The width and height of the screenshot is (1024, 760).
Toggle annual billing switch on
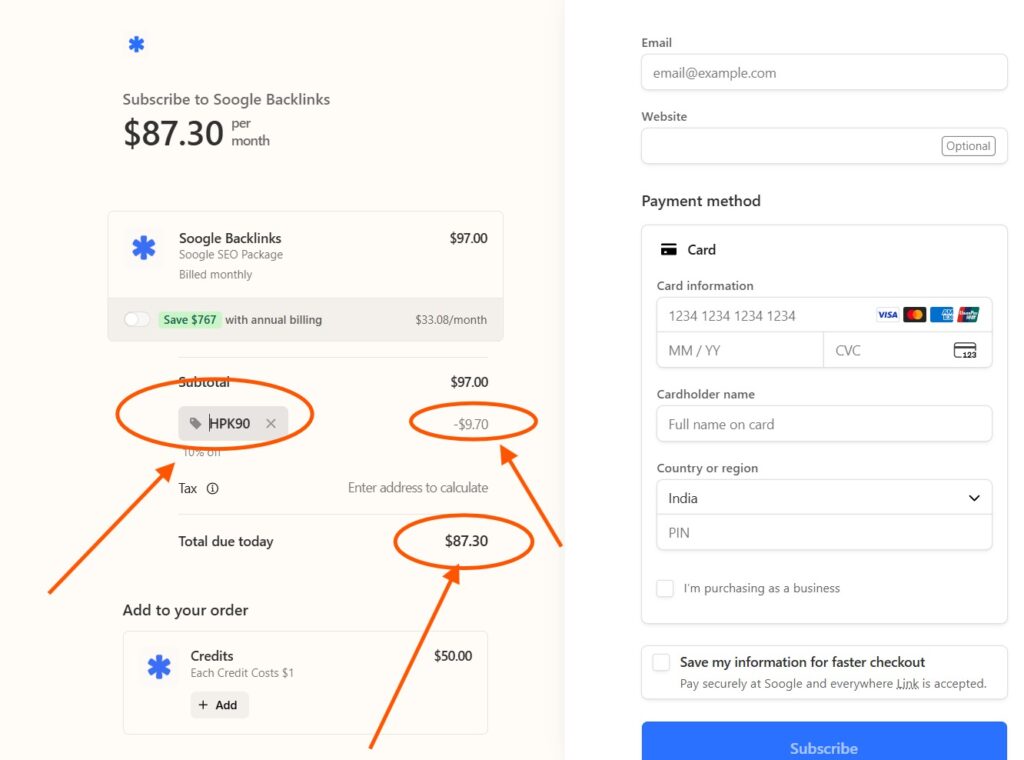click(x=137, y=320)
